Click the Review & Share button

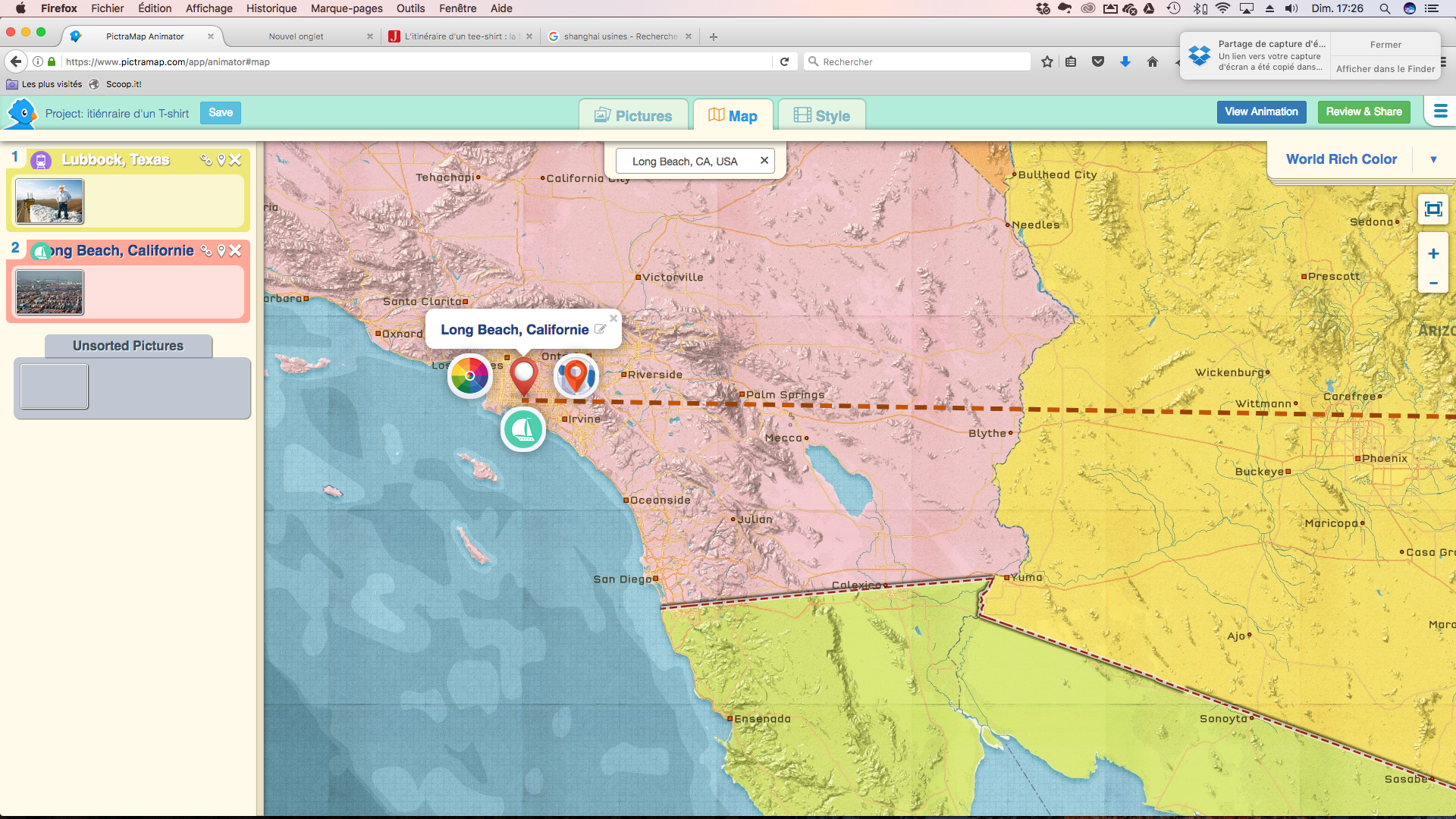[1363, 112]
